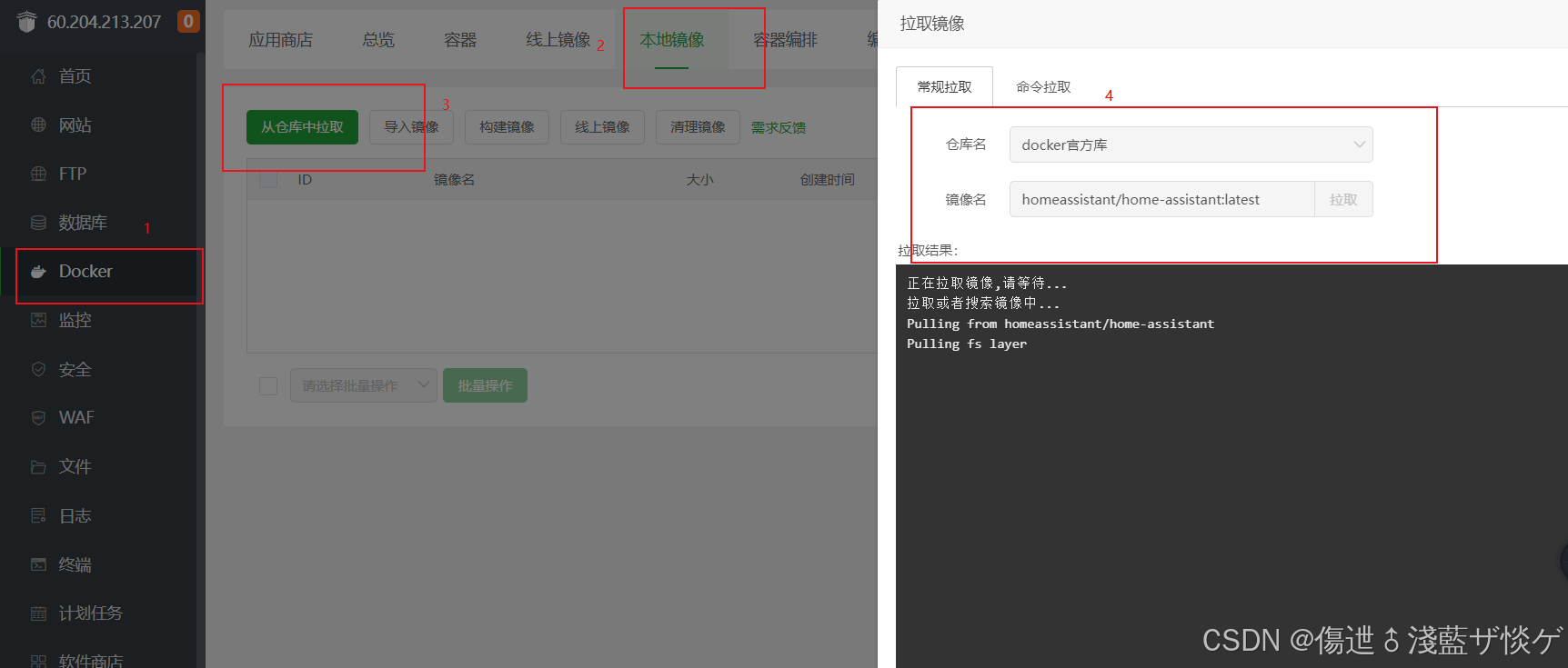
Task: Tick the checkbox beside batch operation dropdown
Action: [x=268, y=386]
